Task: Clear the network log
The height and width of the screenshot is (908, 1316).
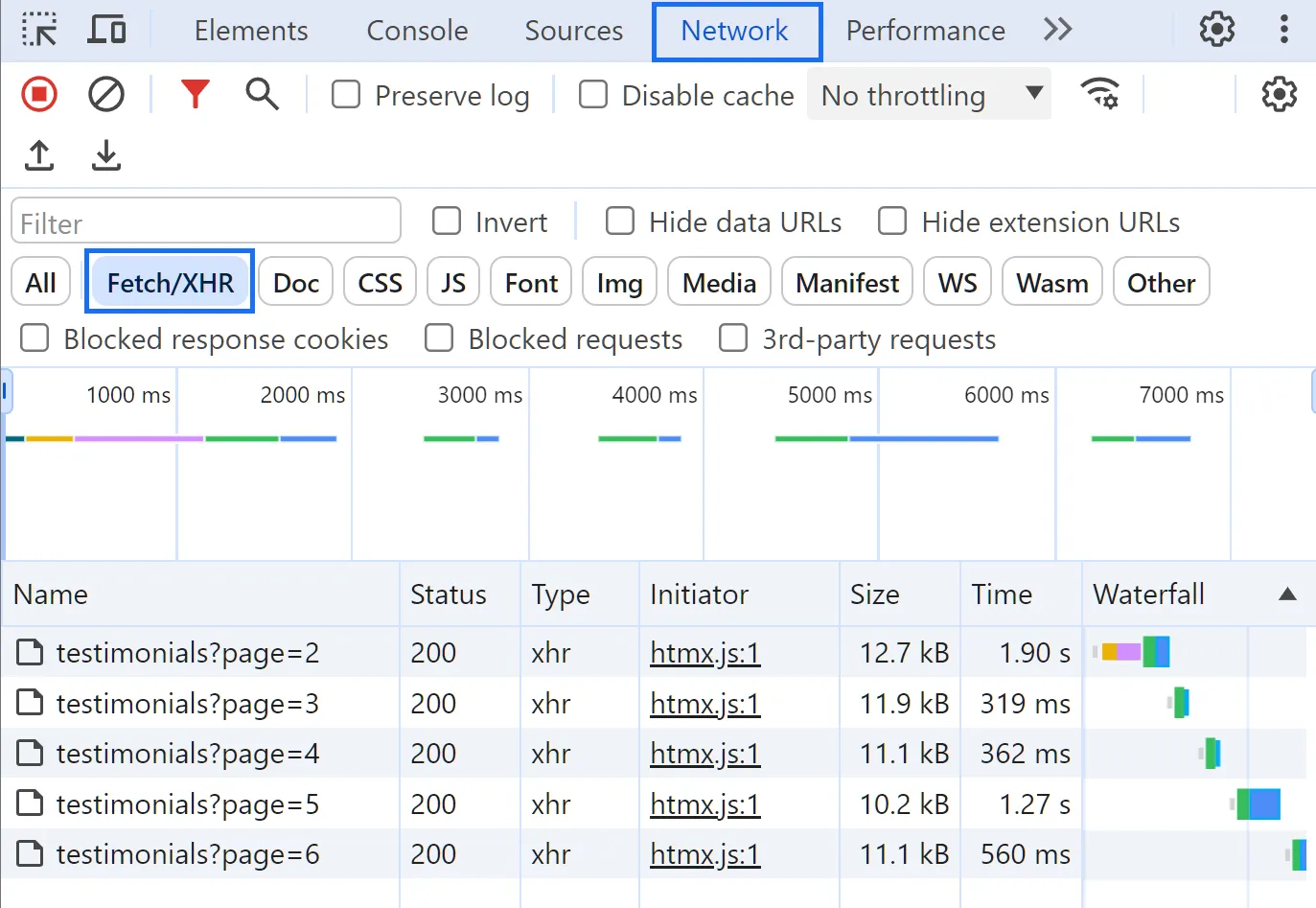Action: [x=105, y=94]
